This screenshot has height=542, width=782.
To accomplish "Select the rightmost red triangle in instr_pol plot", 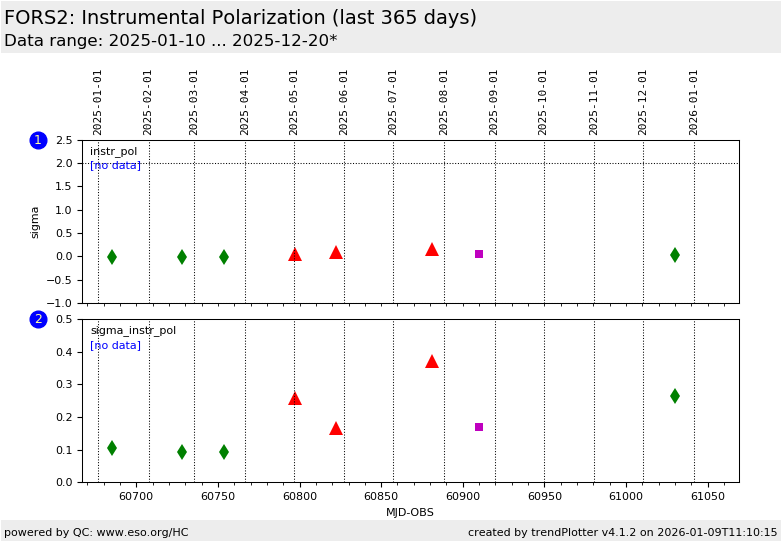I will coord(432,249).
